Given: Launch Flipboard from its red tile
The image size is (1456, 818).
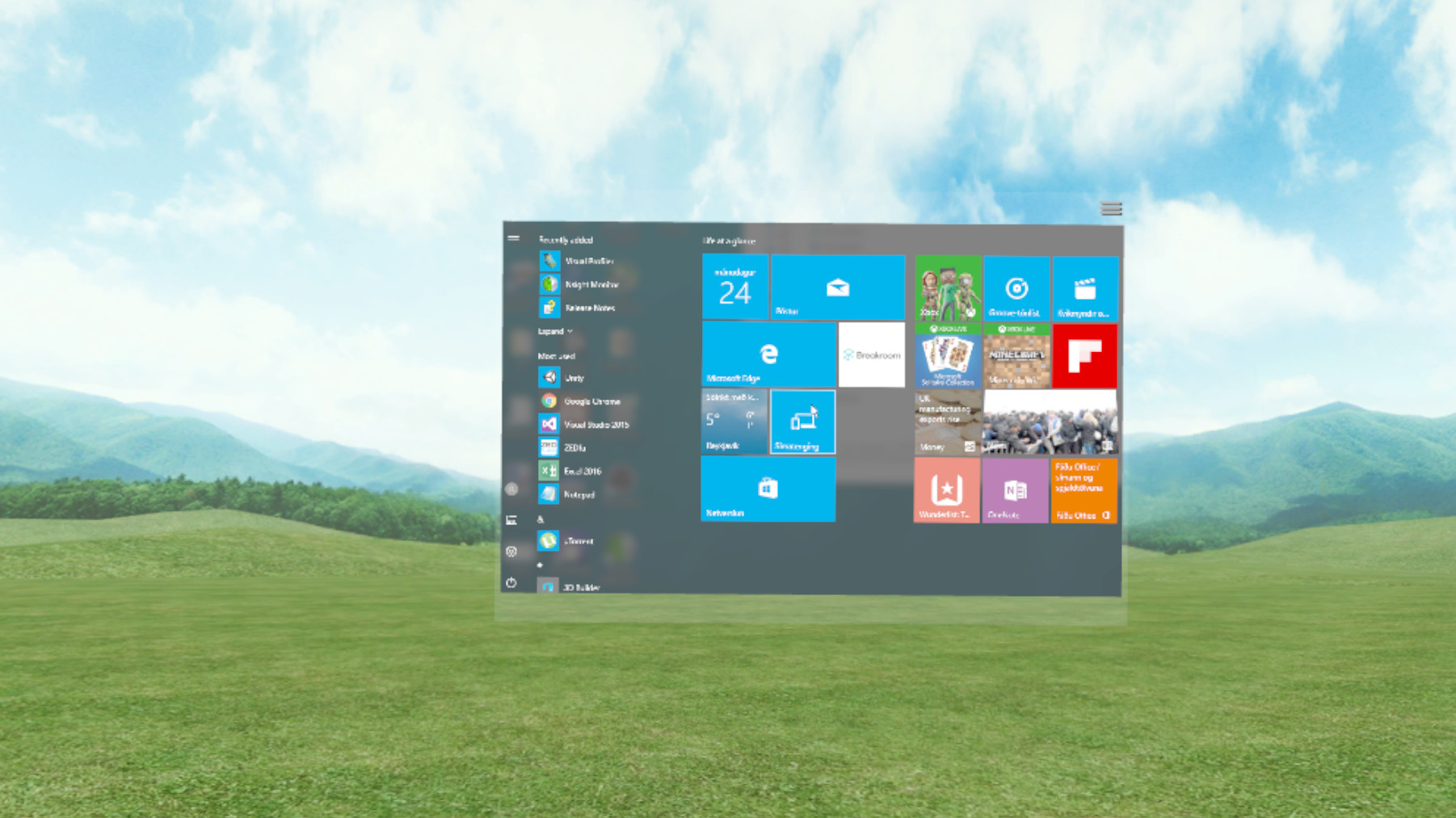Looking at the screenshot, I should [x=1084, y=357].
